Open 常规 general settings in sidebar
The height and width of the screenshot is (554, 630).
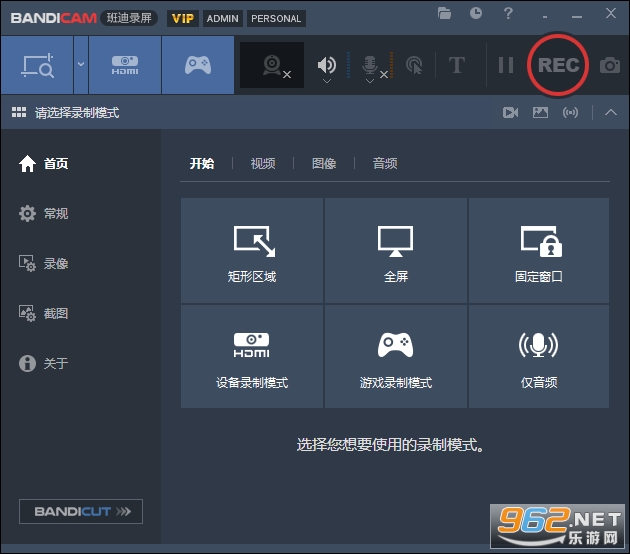43,213
